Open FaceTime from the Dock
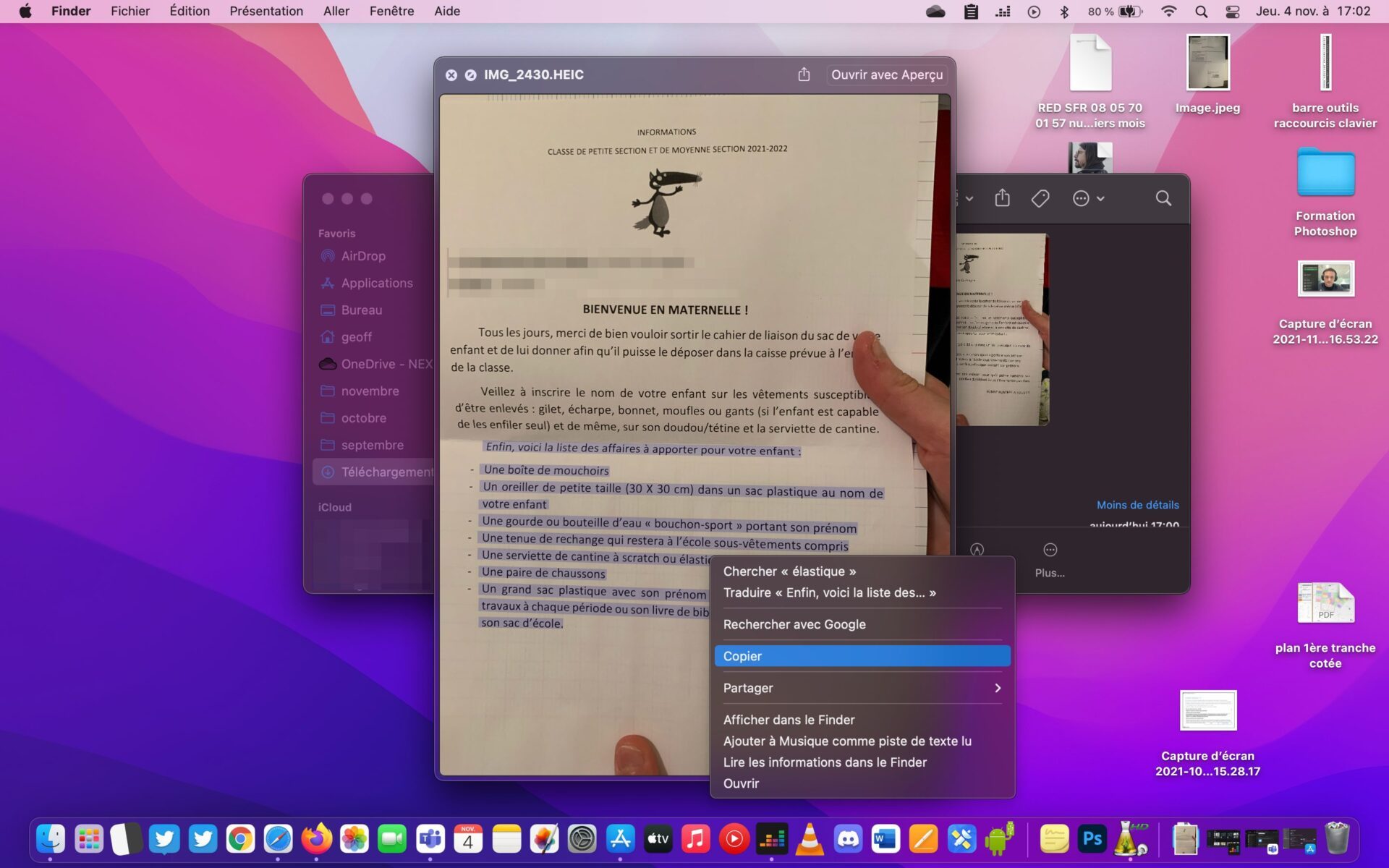This screenshot has width=1389, height=868. (x=392, y=839)
